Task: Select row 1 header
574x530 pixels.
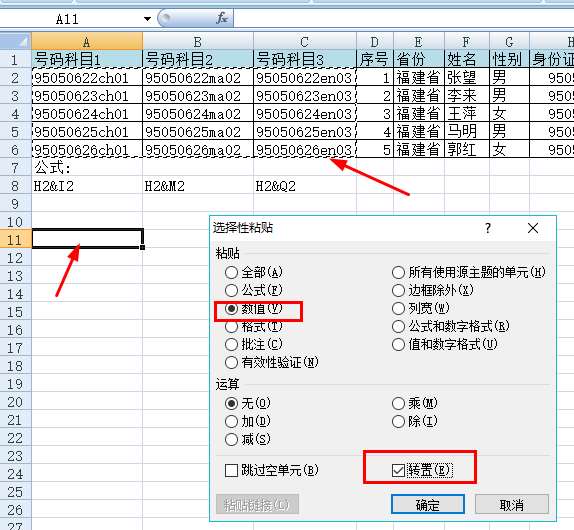Action: 15,59
